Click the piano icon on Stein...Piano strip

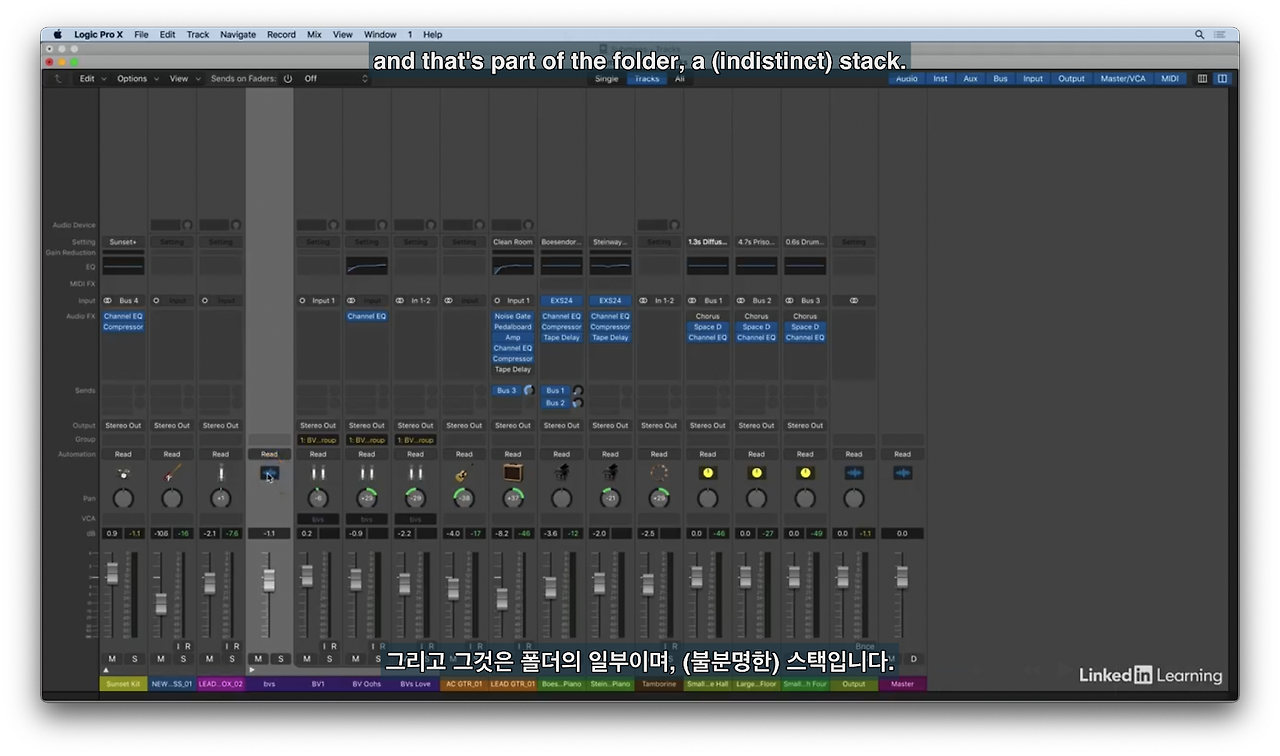[610, 473]
